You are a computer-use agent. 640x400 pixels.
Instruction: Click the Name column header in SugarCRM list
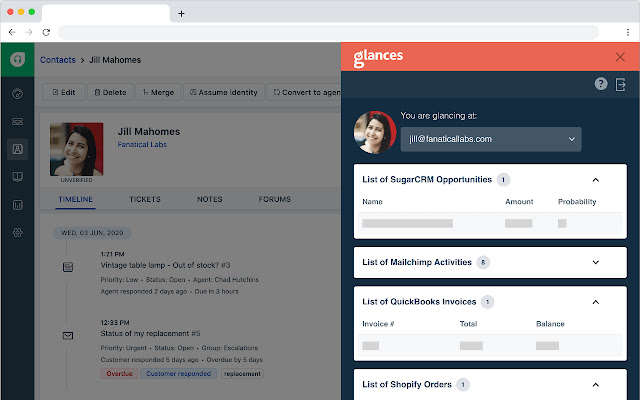click(x=372, y=202)
